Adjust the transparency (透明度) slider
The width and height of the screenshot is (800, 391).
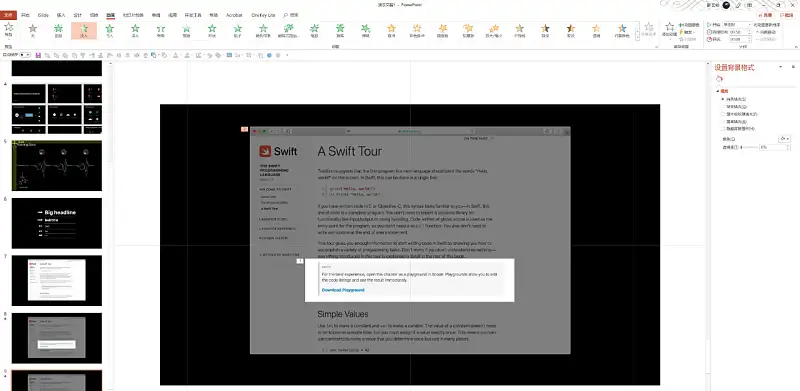749,147
